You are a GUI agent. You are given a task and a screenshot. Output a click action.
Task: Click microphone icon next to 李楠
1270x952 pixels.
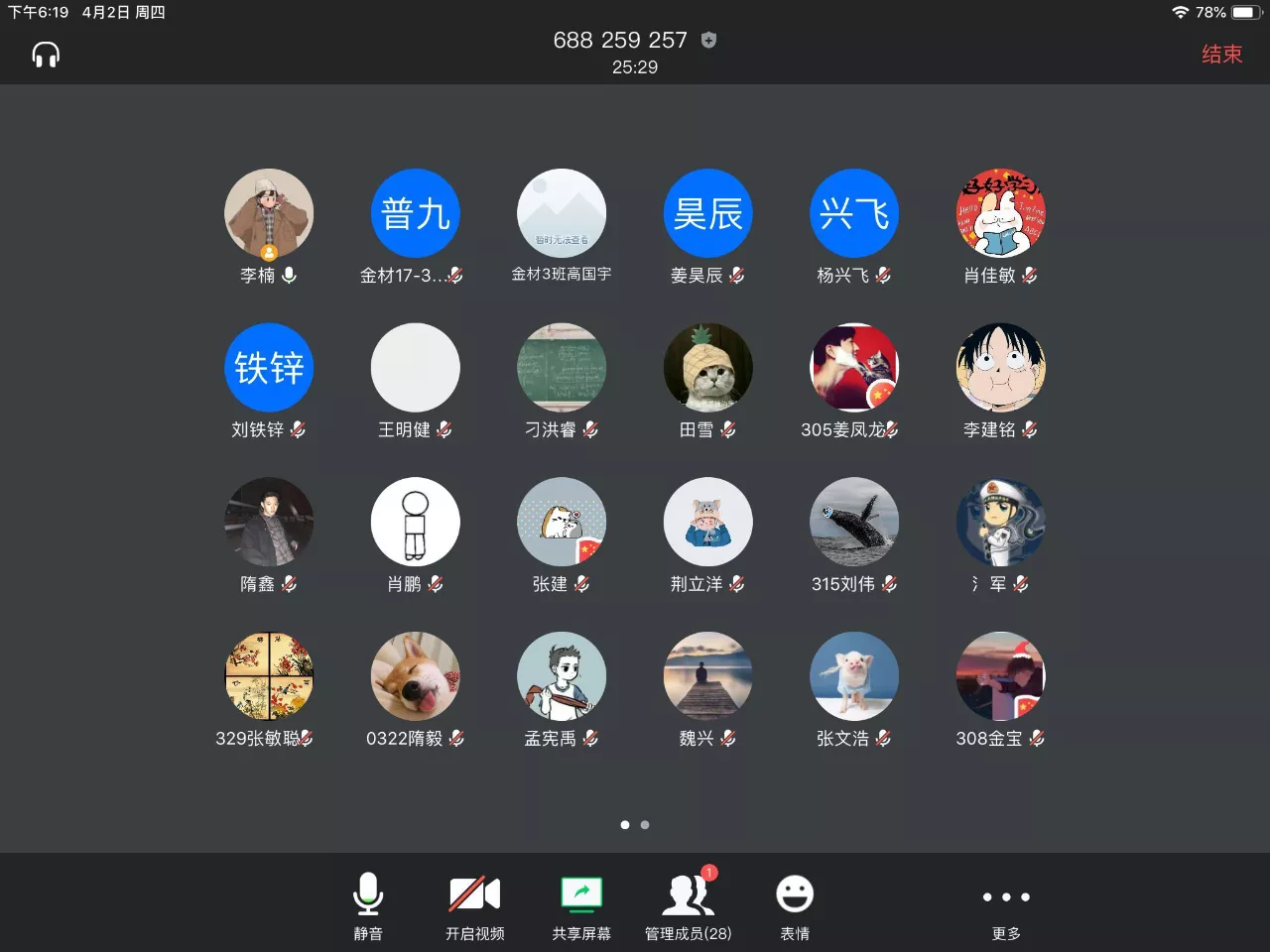click(x=289, y=276)
